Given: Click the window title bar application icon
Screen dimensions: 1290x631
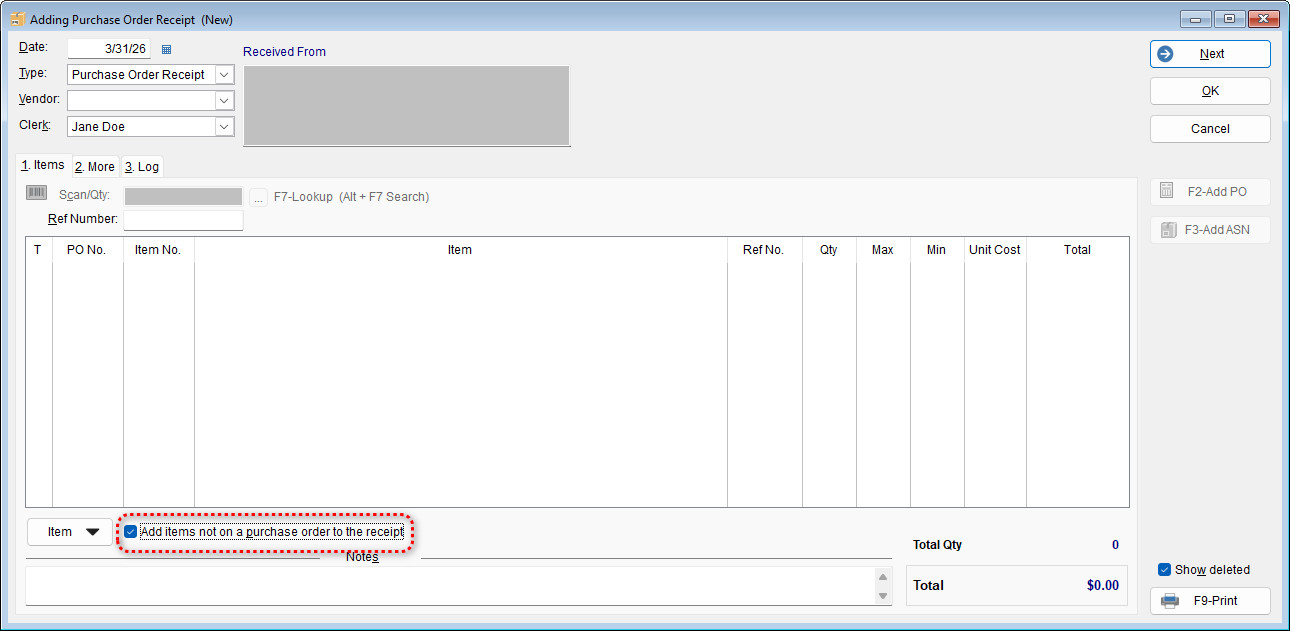Looking at the screenshot, I should pyautogui.click(x=17, y=19).
